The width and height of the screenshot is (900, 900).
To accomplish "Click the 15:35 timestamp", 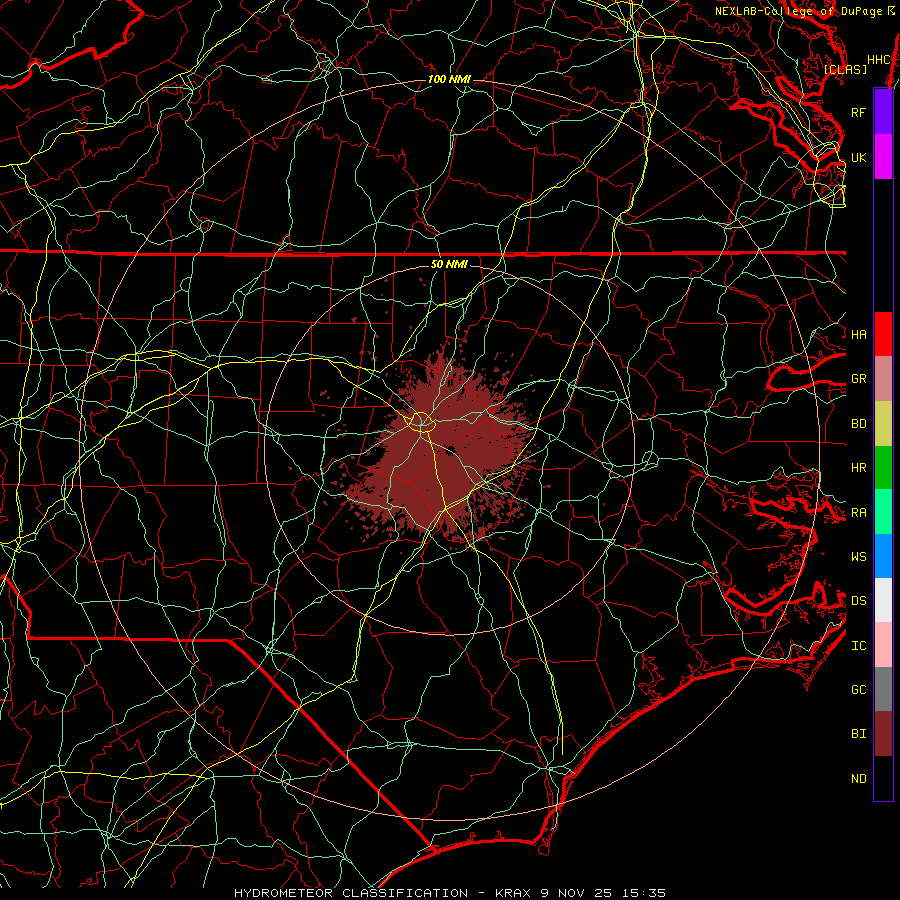I will pos(644,893).
